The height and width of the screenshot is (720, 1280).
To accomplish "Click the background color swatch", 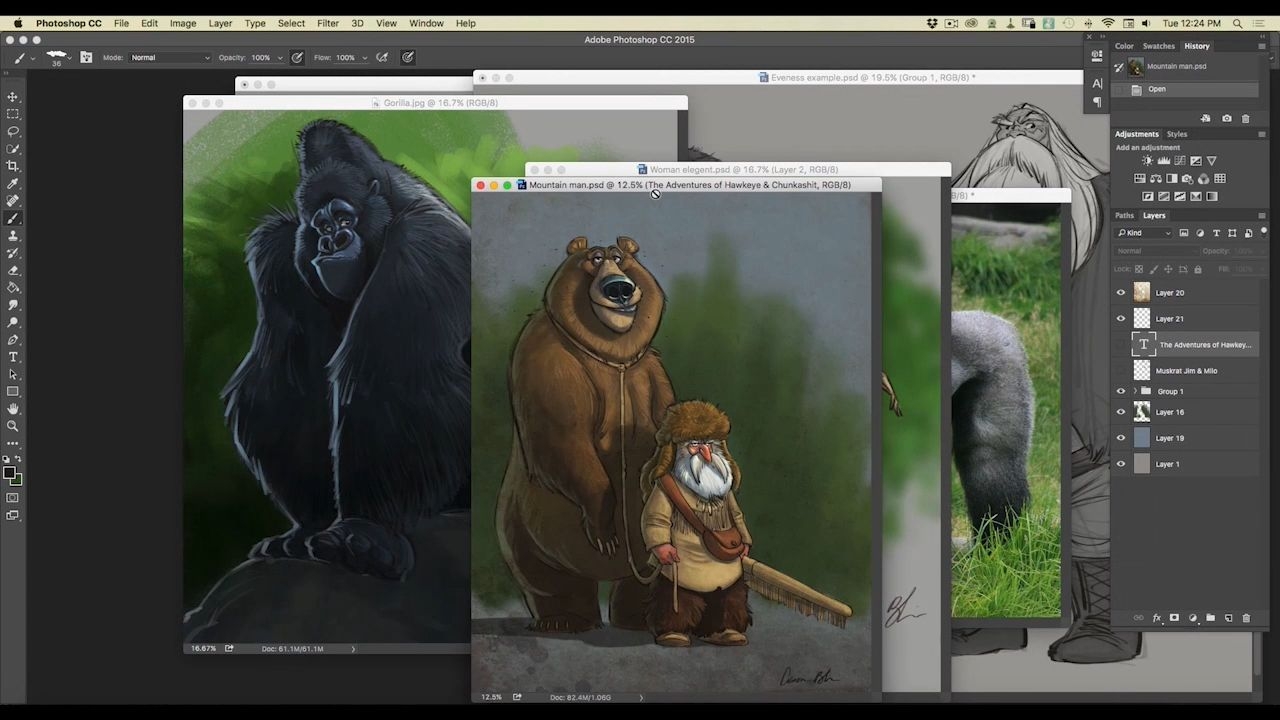I will [17, 480].
